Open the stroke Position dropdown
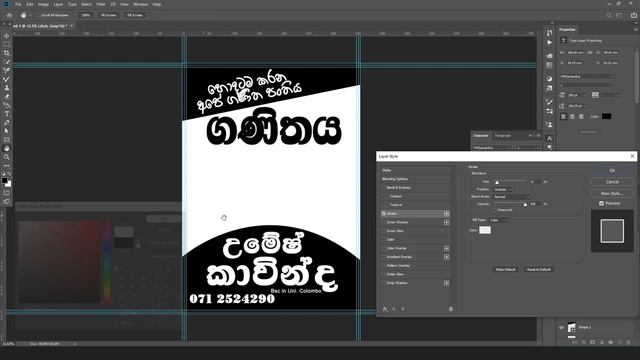This screenshot has height=360, width=640. point(502,189)
